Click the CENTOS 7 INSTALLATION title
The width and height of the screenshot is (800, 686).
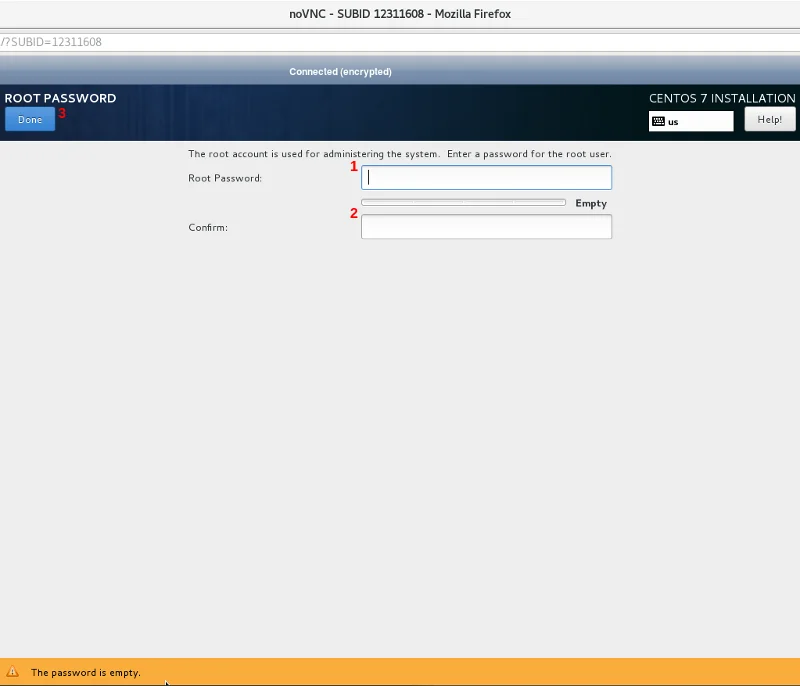(x=722, y=98)
